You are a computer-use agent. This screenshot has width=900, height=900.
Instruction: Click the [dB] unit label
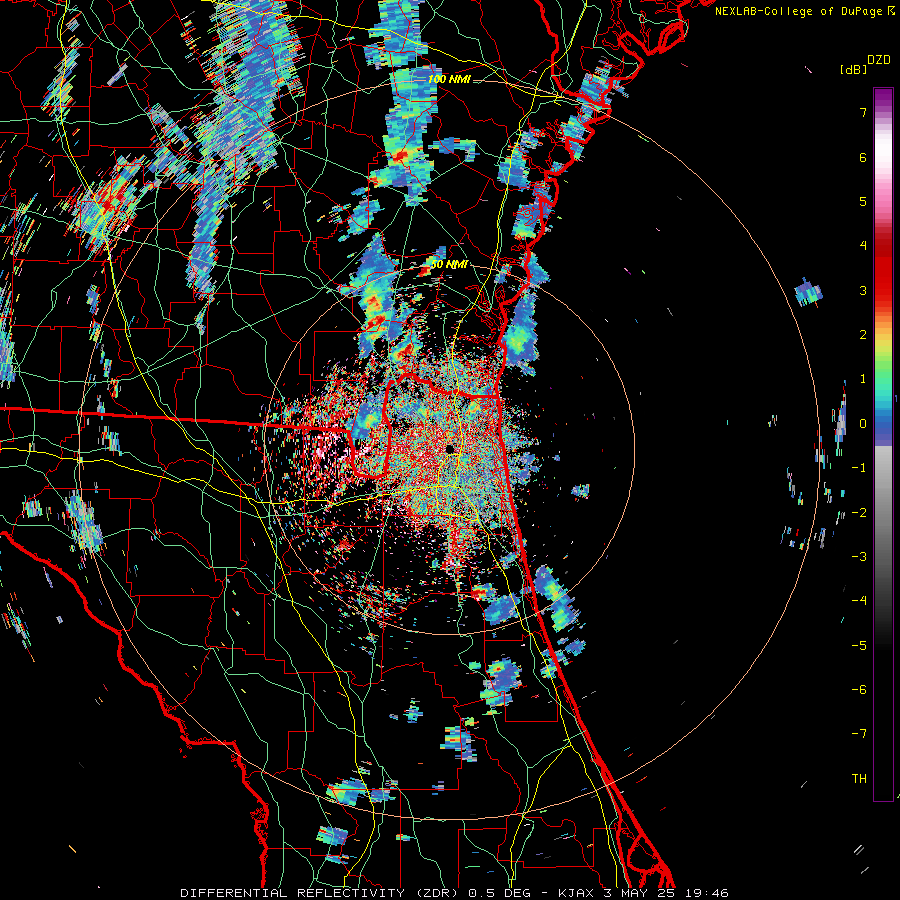(853, 69)
